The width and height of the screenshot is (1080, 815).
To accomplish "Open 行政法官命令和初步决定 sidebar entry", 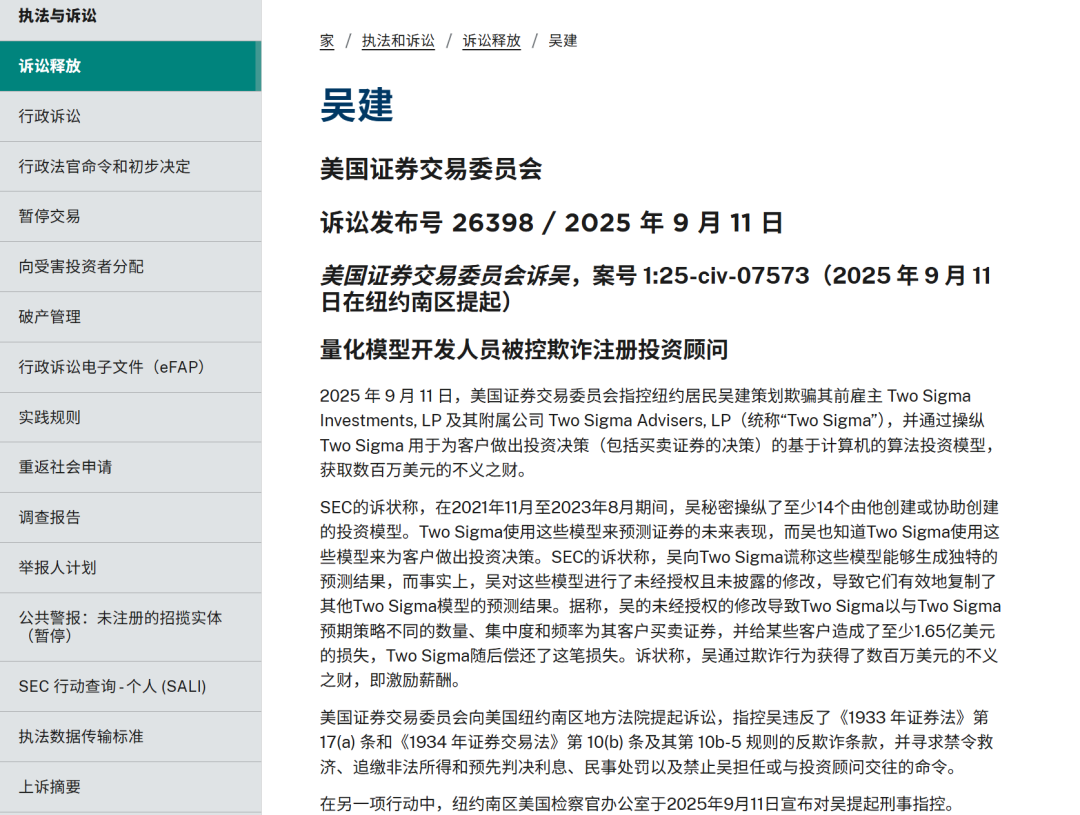I will point(130,167).
